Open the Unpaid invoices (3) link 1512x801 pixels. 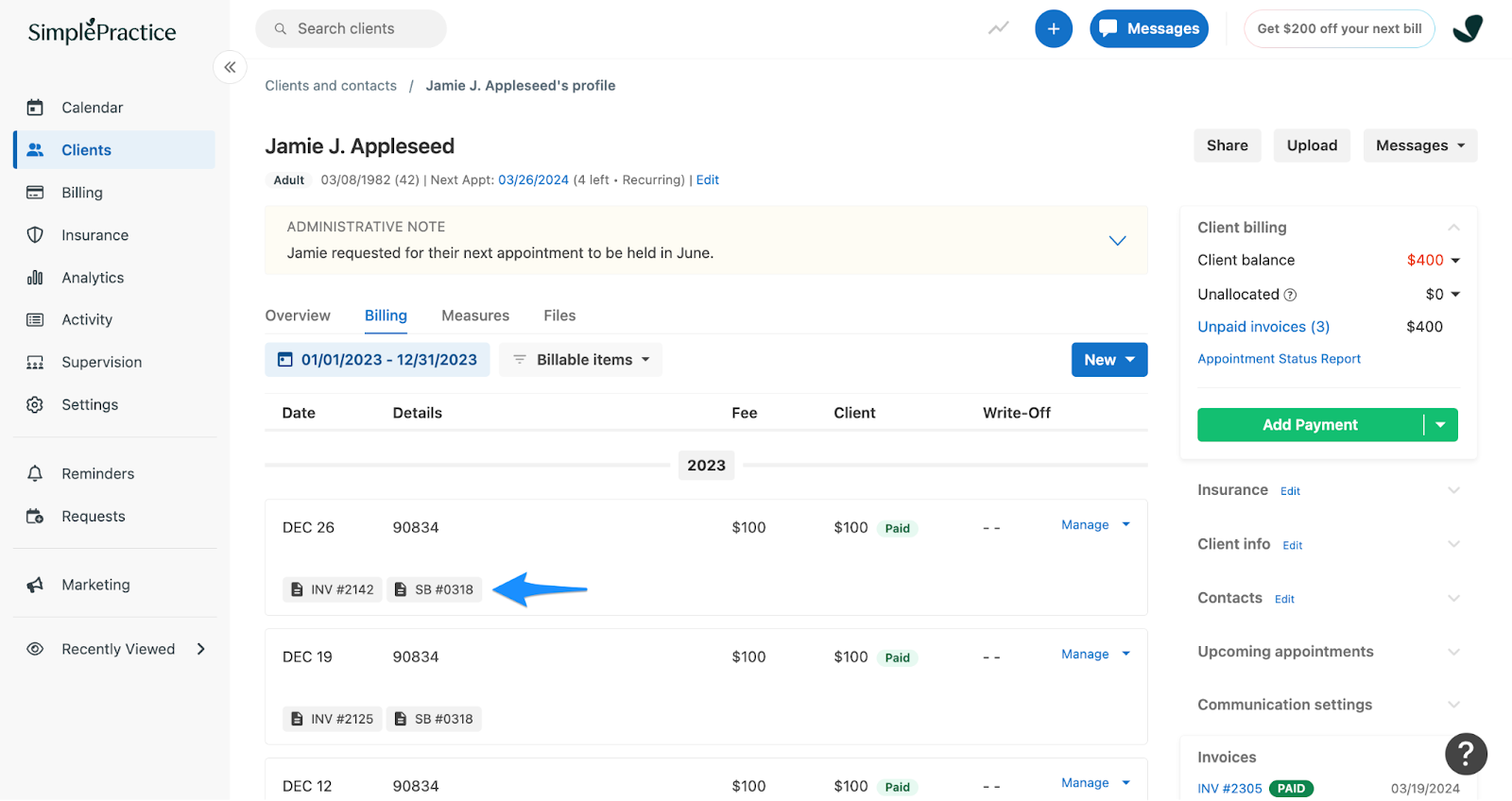(x=1263, y=327)
